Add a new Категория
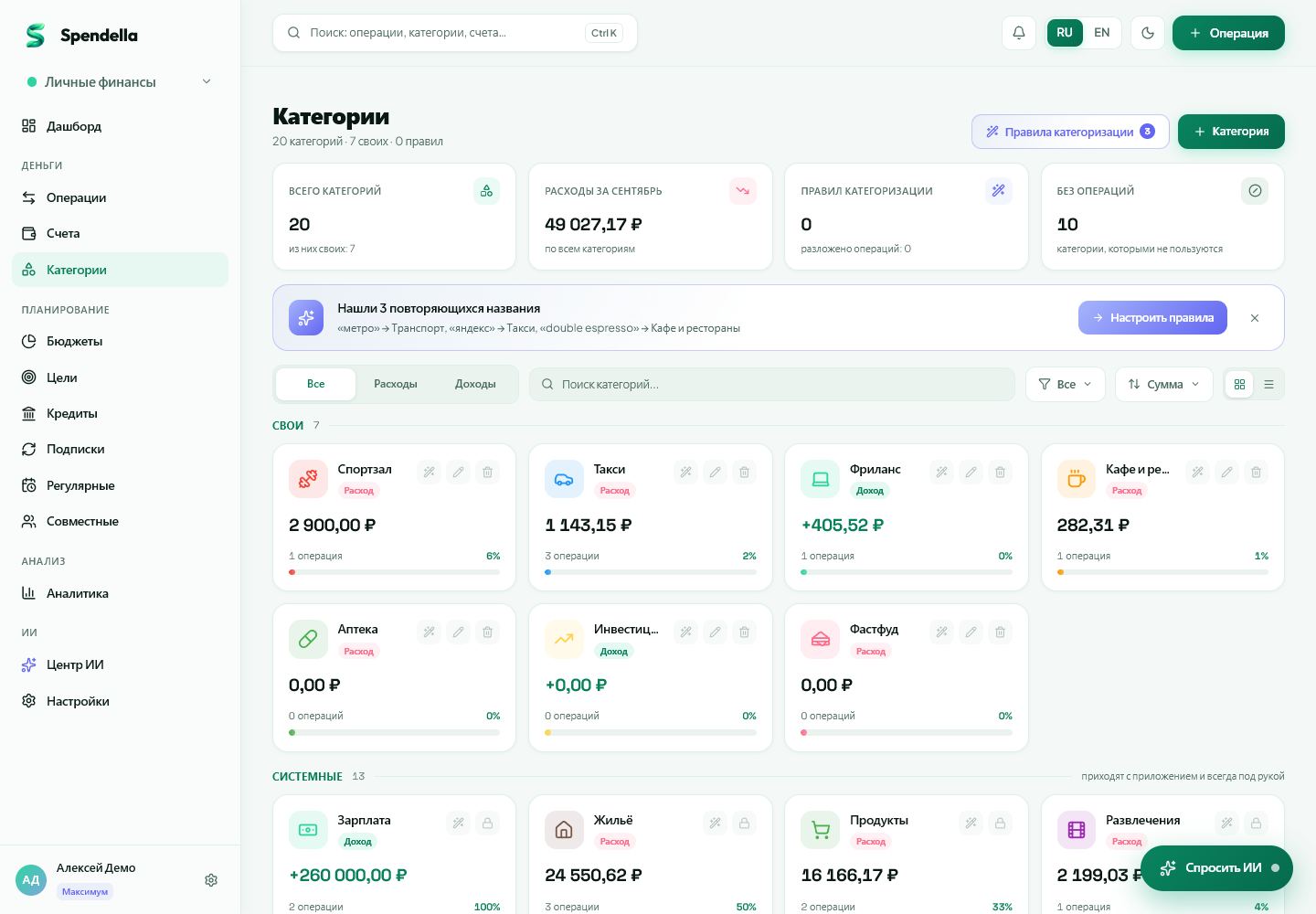The image size is (1316, 914). click(x=1231, y=132)
